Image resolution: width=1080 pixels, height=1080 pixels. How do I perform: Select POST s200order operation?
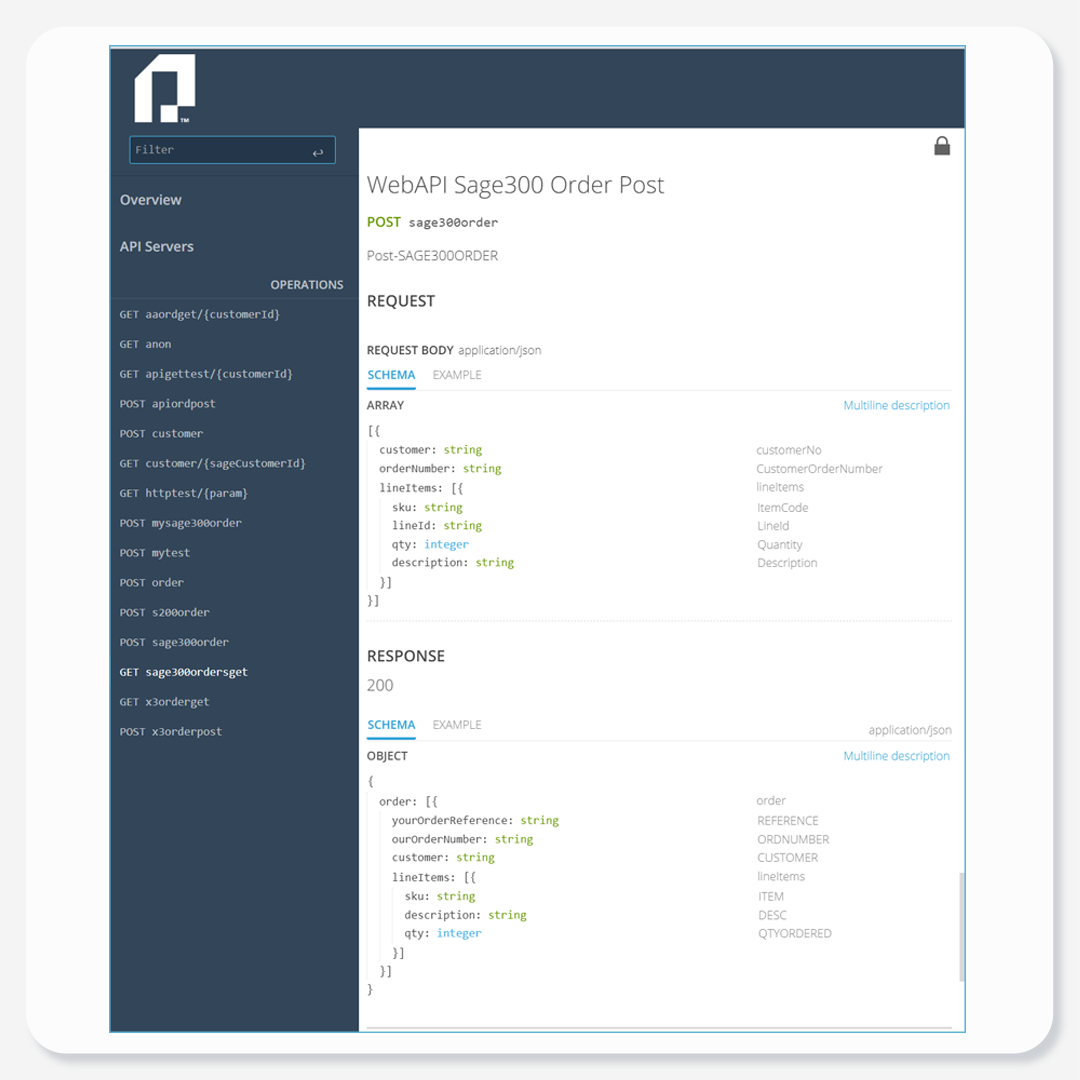165,612
